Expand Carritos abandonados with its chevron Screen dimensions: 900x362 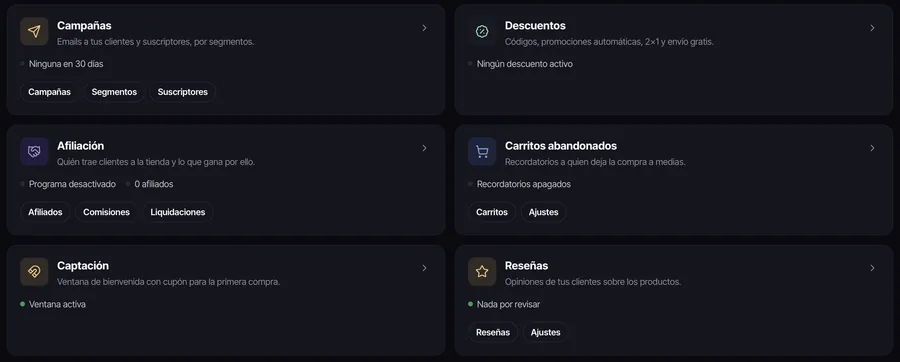point(872,148)
